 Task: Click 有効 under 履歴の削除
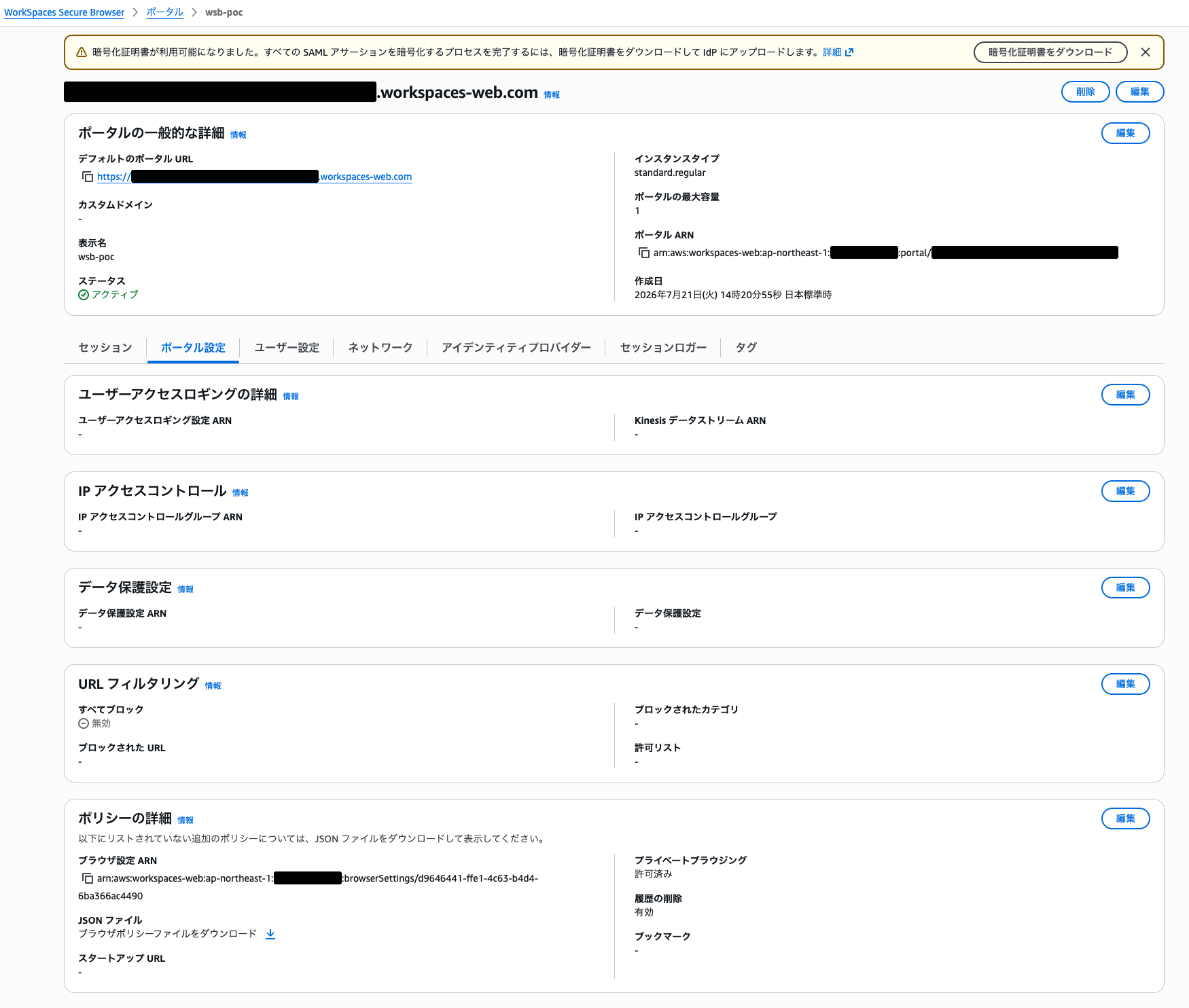pyautogui.click(x=644, y=912)
